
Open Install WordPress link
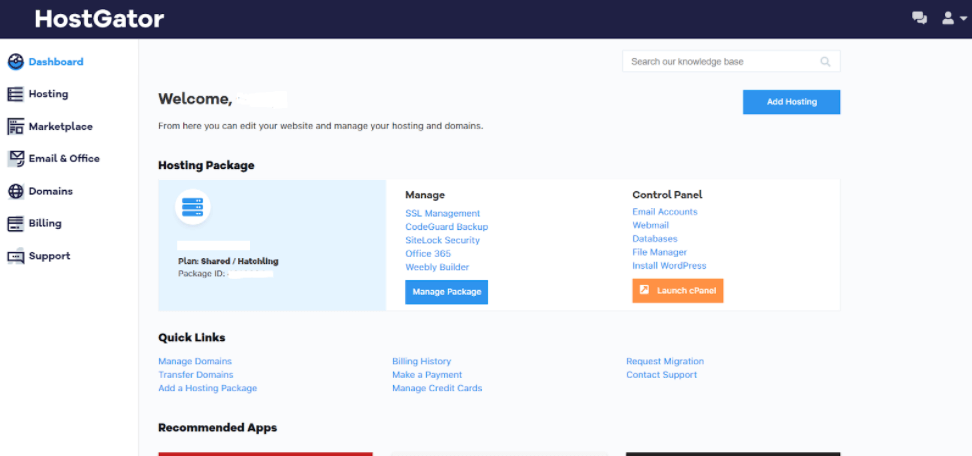pos(669,266)
